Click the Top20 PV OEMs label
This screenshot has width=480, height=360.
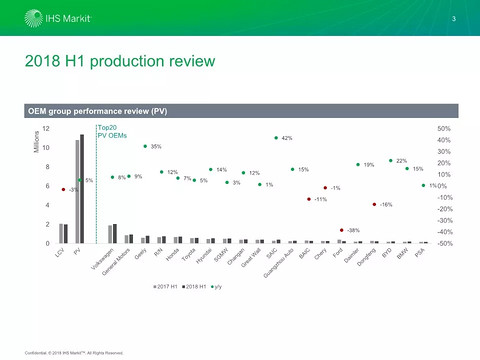[x=112, y=132]
